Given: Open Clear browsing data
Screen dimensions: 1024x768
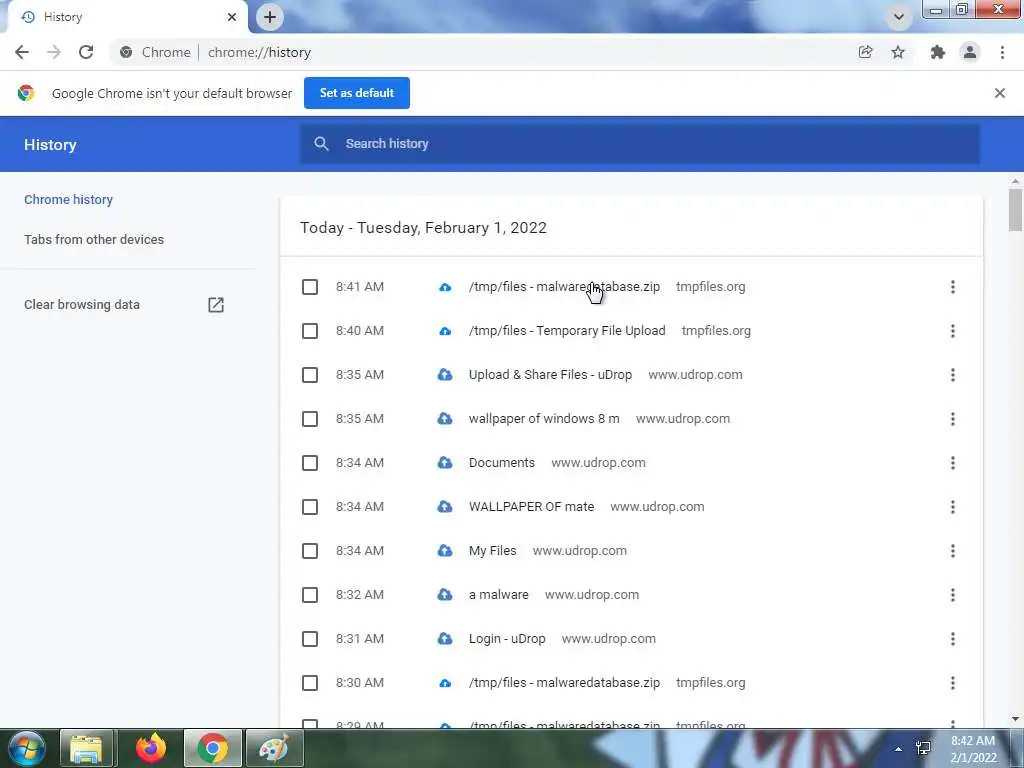Looking at the screenshot, I should (82, 304).
